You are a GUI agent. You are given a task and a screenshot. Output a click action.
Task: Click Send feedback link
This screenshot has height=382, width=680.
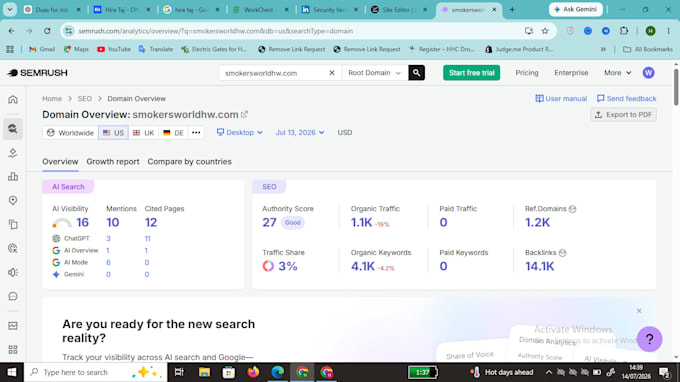click(x=627, y=99)
